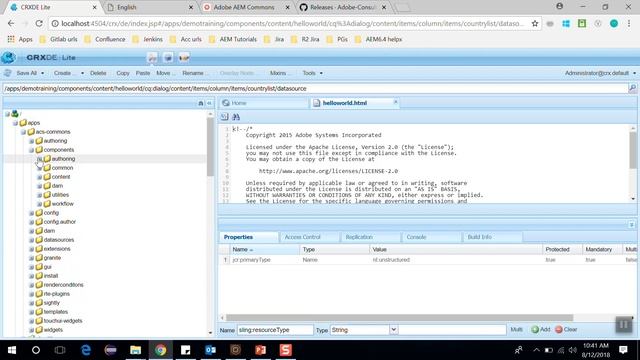Screen dimensions: 640x360
Task: Open the AEM Tutorials bookmark folder
Action: (x=233, y=39)
